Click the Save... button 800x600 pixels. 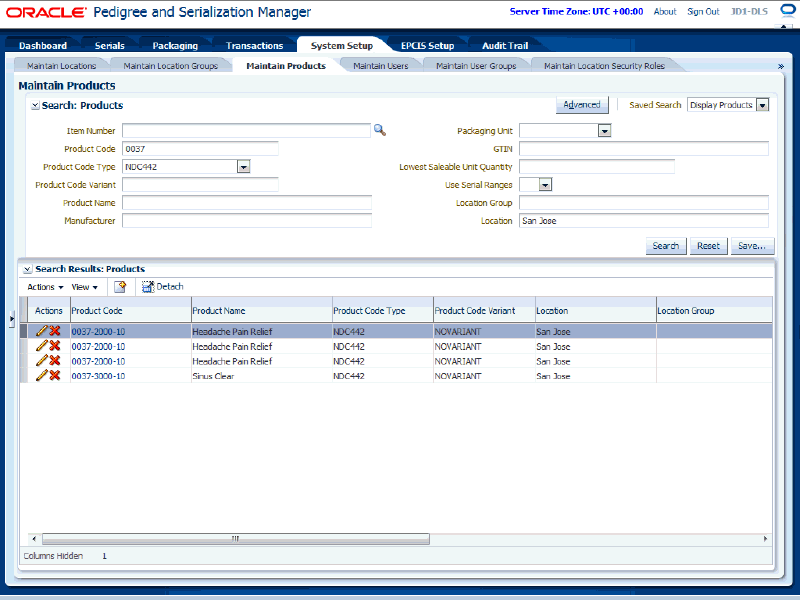pyautogui.click(x=752, y=246)
